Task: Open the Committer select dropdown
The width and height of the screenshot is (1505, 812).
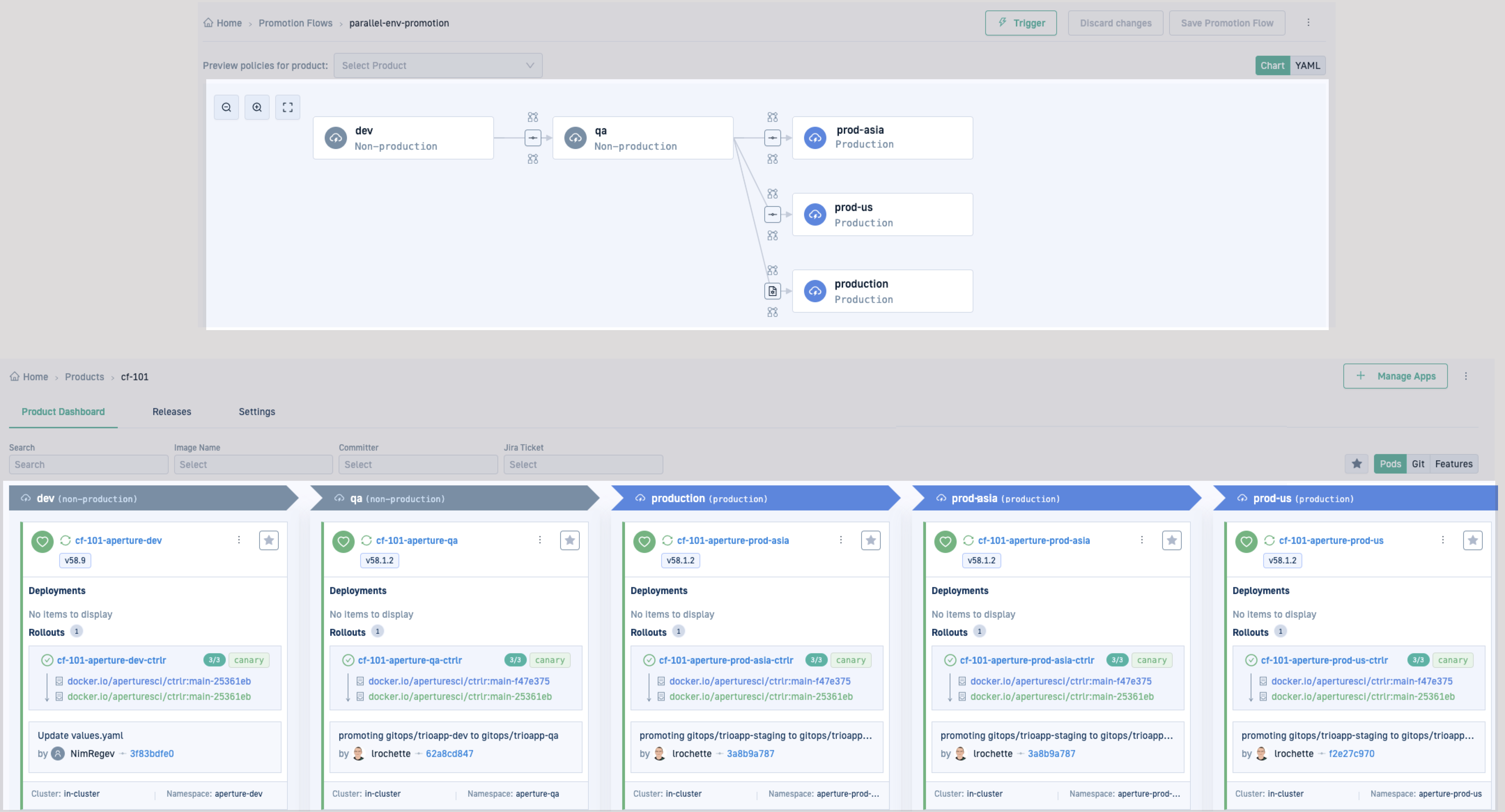Action: [x=418, y=464]
